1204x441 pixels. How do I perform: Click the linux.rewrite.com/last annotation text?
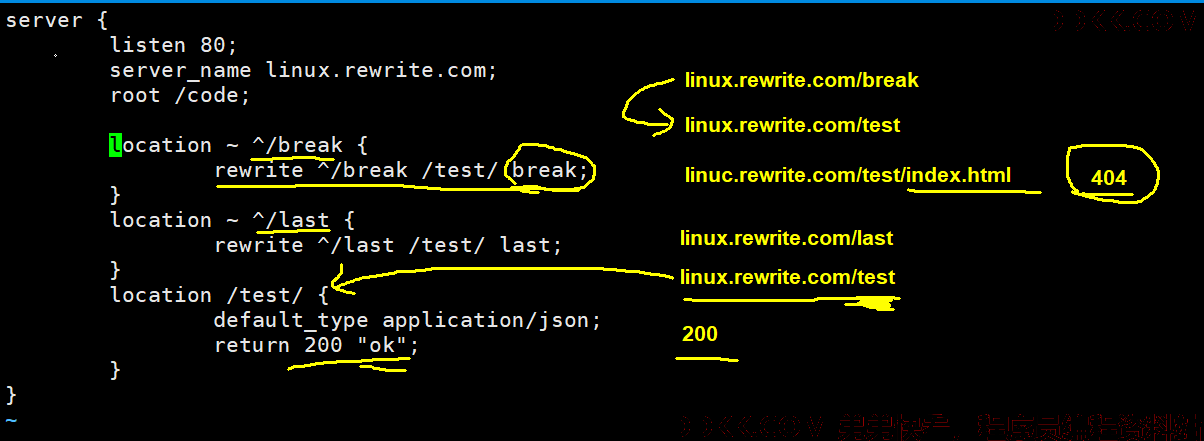click(x=787, y=239)
